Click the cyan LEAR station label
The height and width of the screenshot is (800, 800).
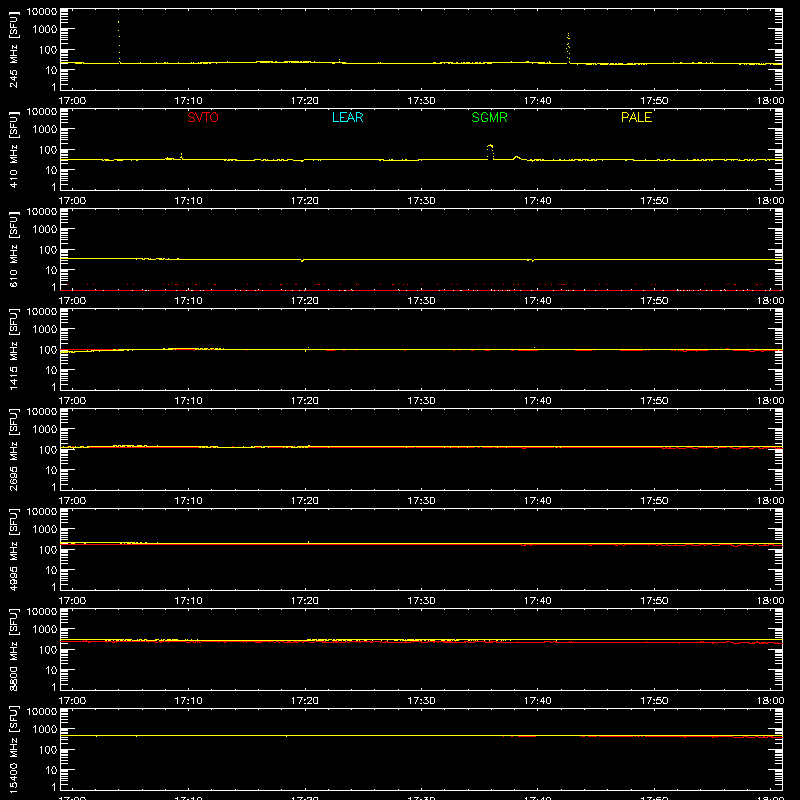(347, 117)
